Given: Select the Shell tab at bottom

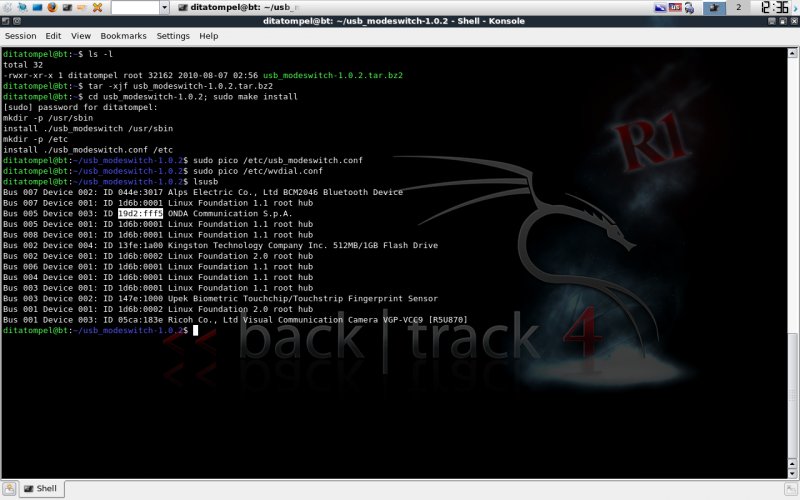Looking at the screenshot, I should coord(42,489).
